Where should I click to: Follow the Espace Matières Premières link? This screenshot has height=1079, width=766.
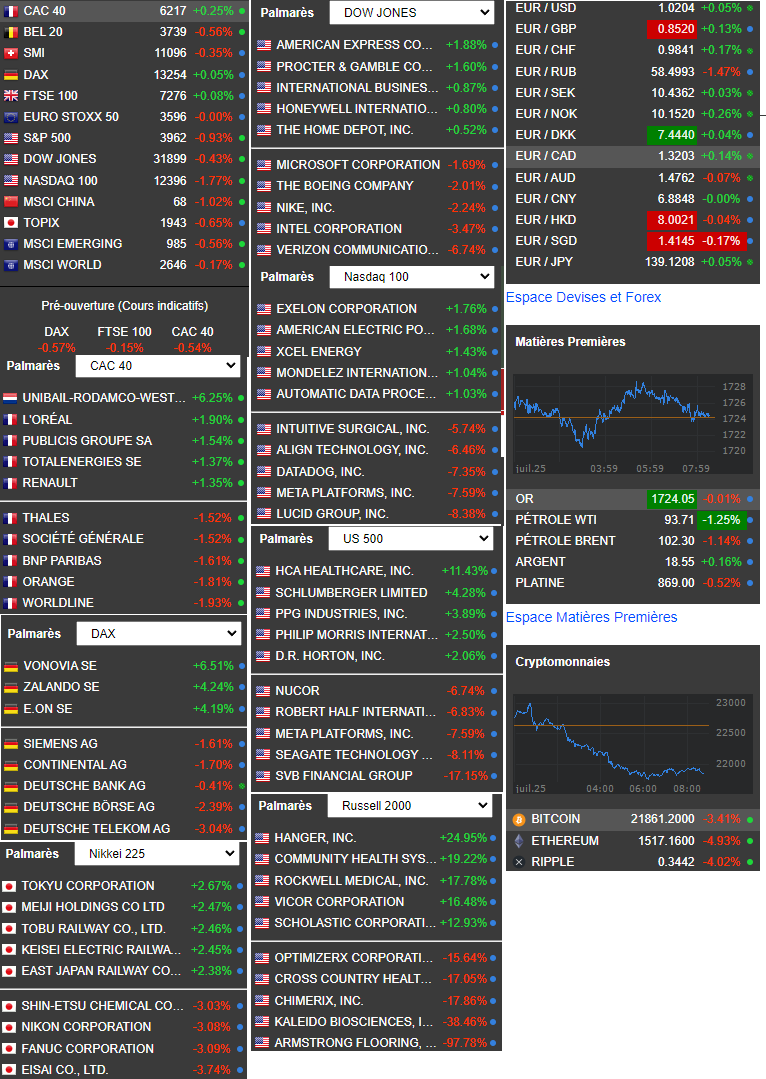pos(591,617)
